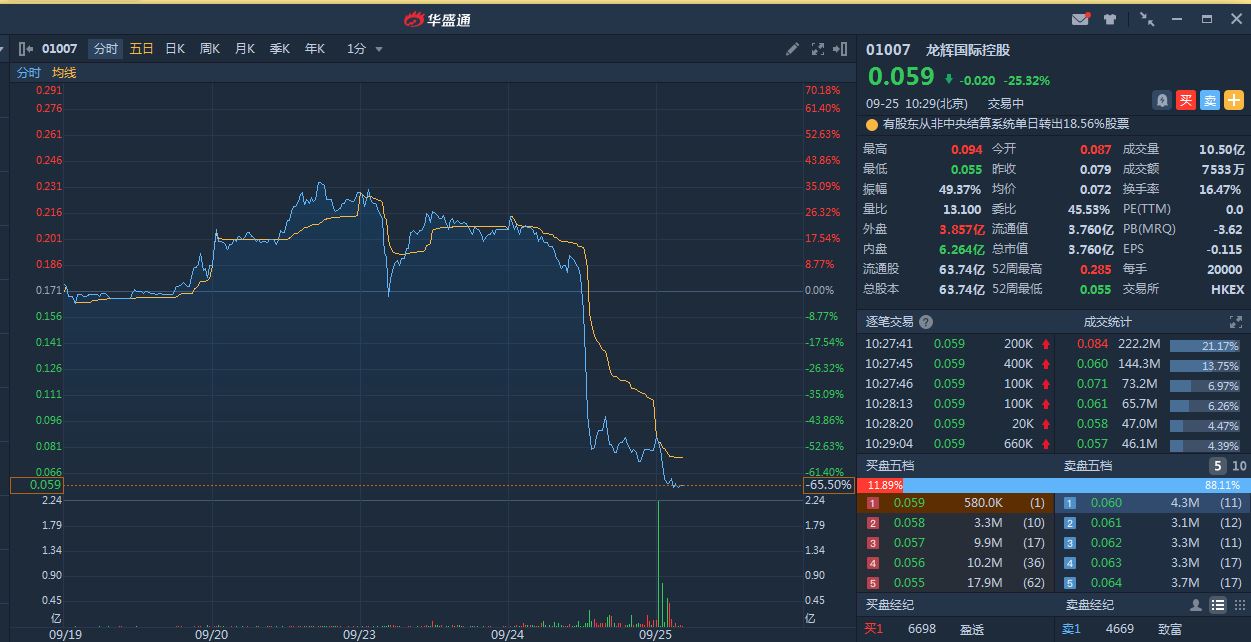Toggle the 均线 average line indicator
1251x642 pixels.
click(64, 73)
